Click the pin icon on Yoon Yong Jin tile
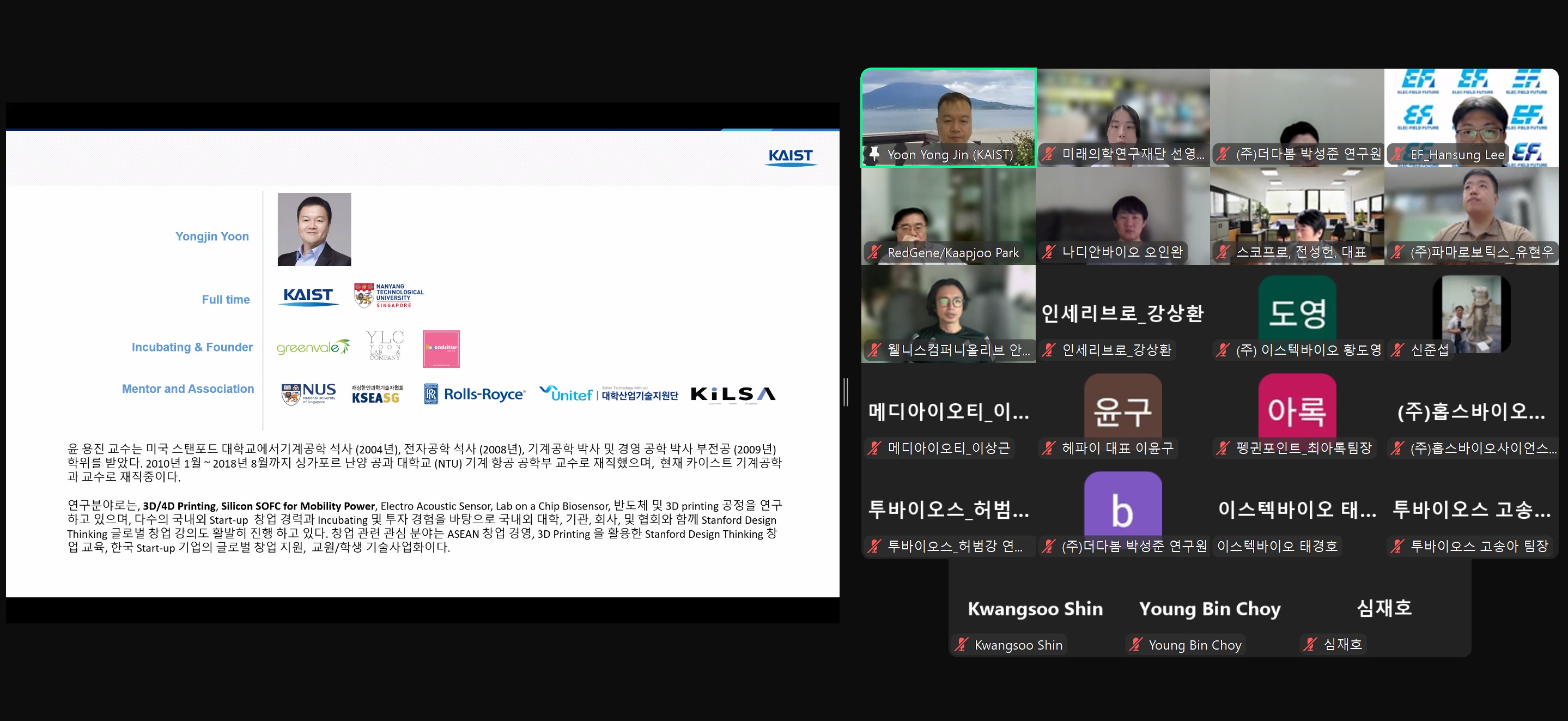The height and width of the screenshot is (721, 1568). point(874,154)
